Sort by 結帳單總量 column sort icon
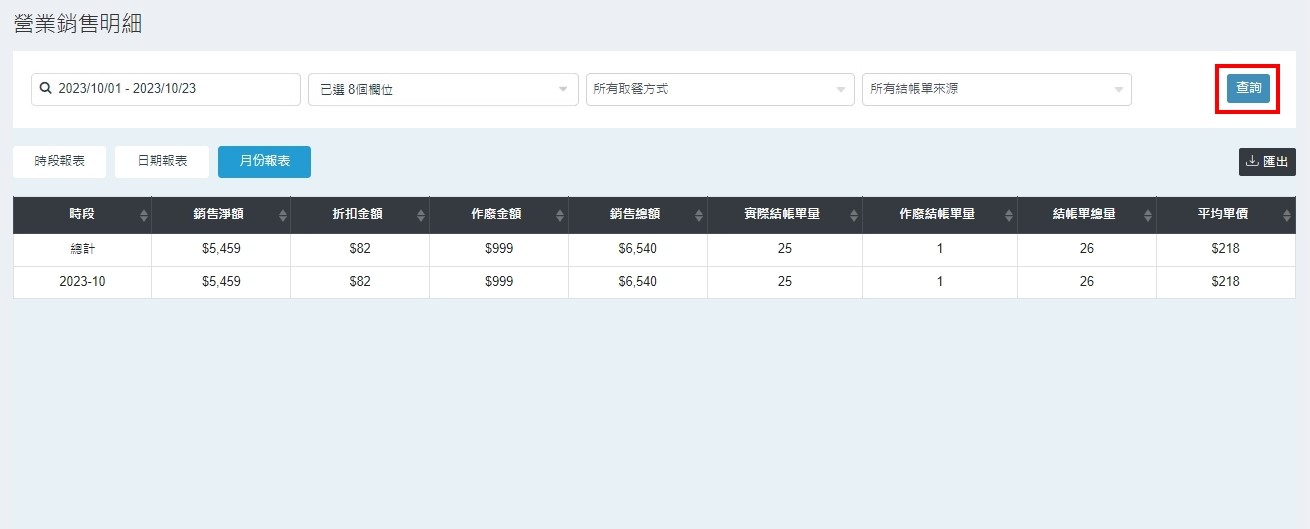The width and height of the screenshot is (1310, 529). [1149, 216]
